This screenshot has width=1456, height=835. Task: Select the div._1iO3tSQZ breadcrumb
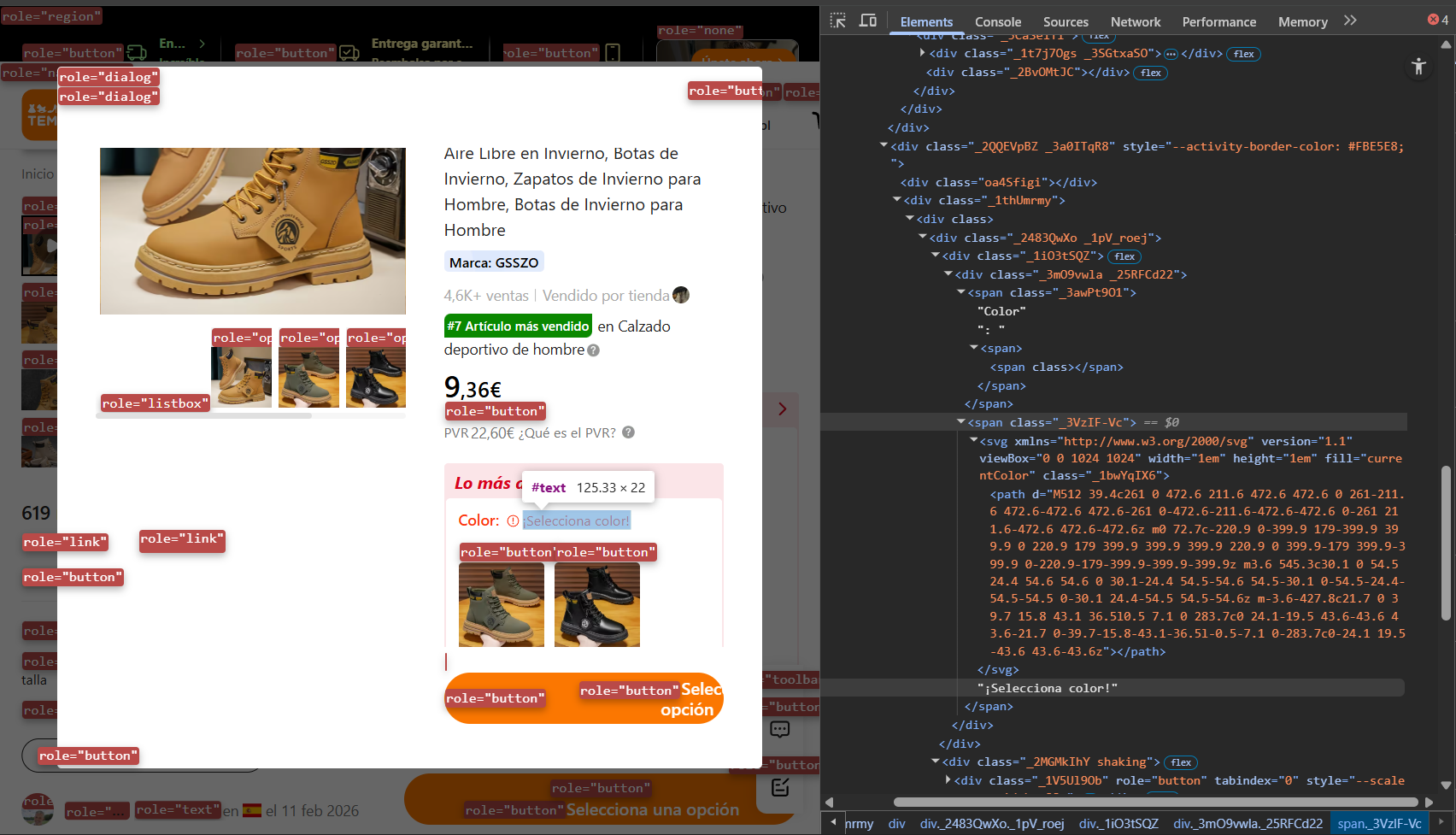pos(1118,824)
